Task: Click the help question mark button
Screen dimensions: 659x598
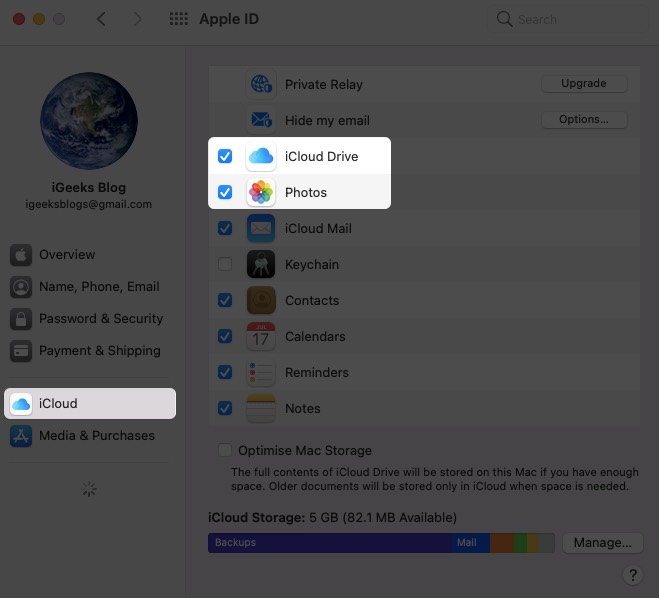Action: pos(632,575)
